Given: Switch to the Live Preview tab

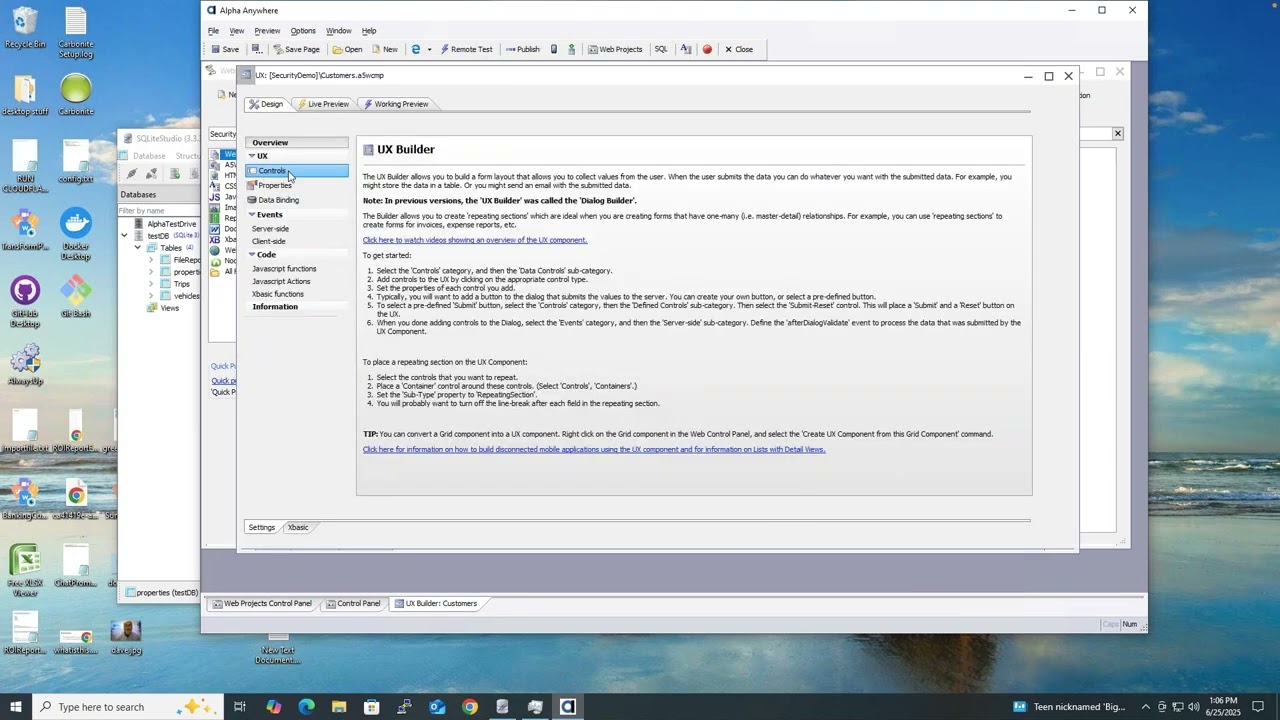Looking at the screenshot, I should coord(323,104).
